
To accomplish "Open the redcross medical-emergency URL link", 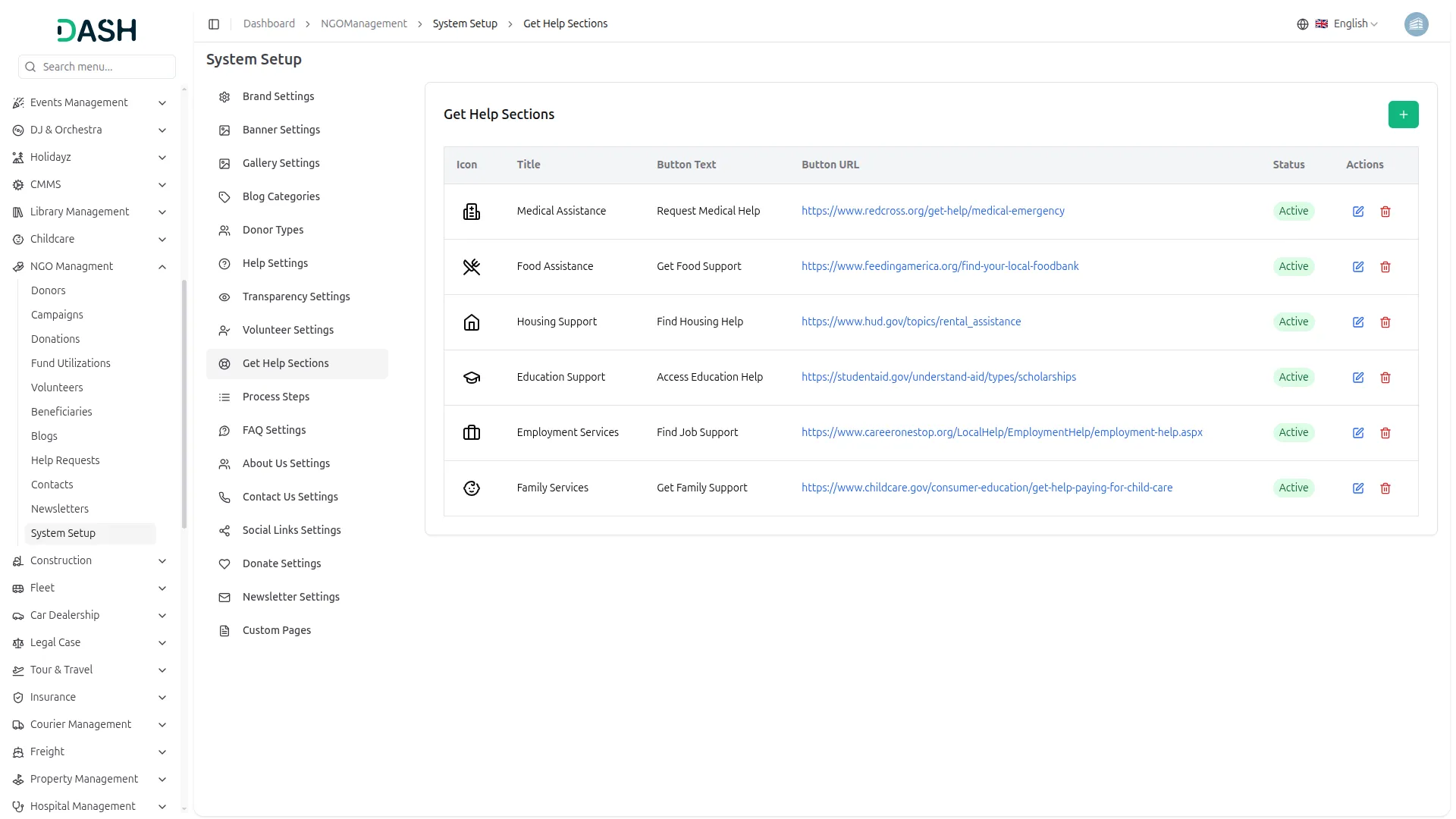I will pyautogui.click(x=933, y=211).
